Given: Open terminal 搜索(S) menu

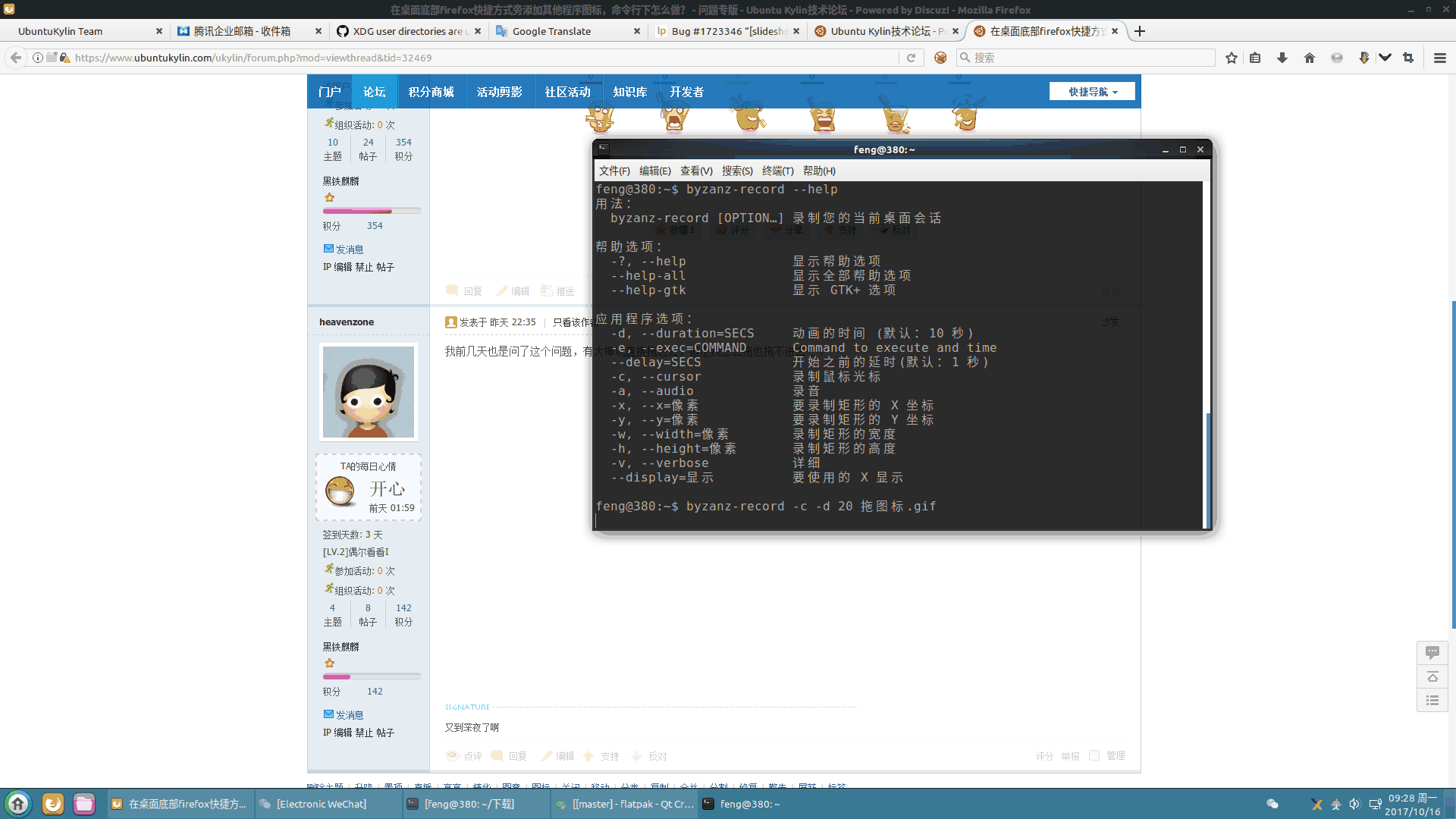Looking at the screenshot, I should coord(737,171).
